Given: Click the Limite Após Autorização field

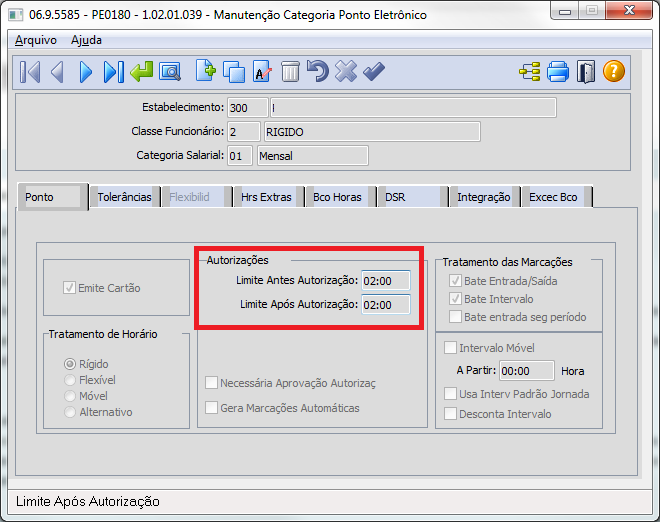Looking at the screenshot, I should tap(386, 305).
